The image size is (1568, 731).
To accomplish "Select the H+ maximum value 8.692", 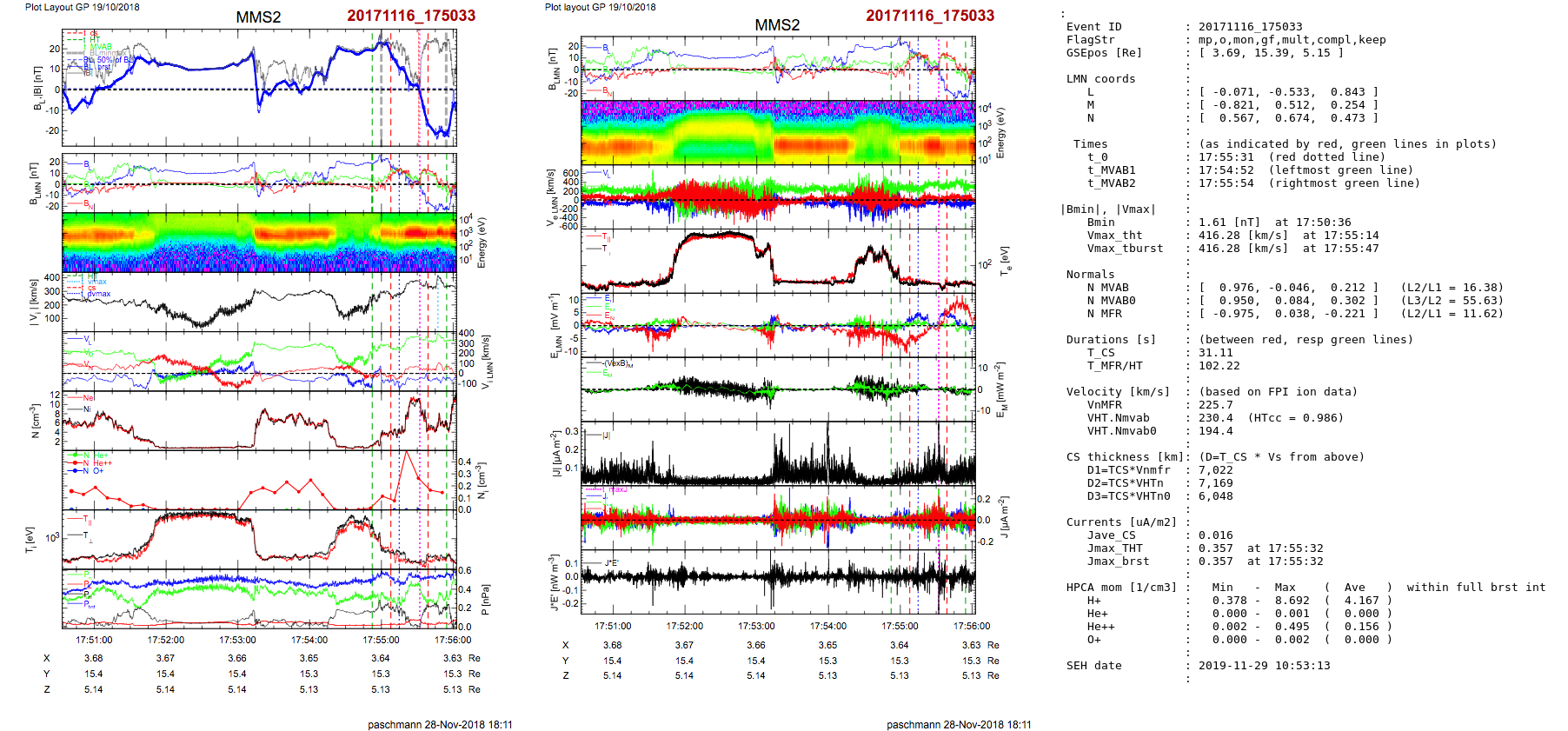I will click(1292, 601).
